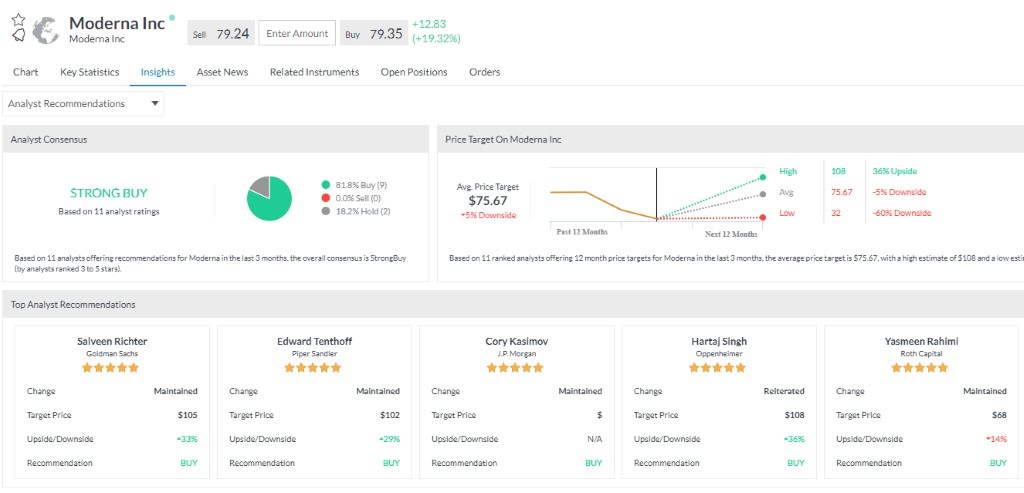Click Hartaj Singh's five-star rating

click(x=718, y=368)
